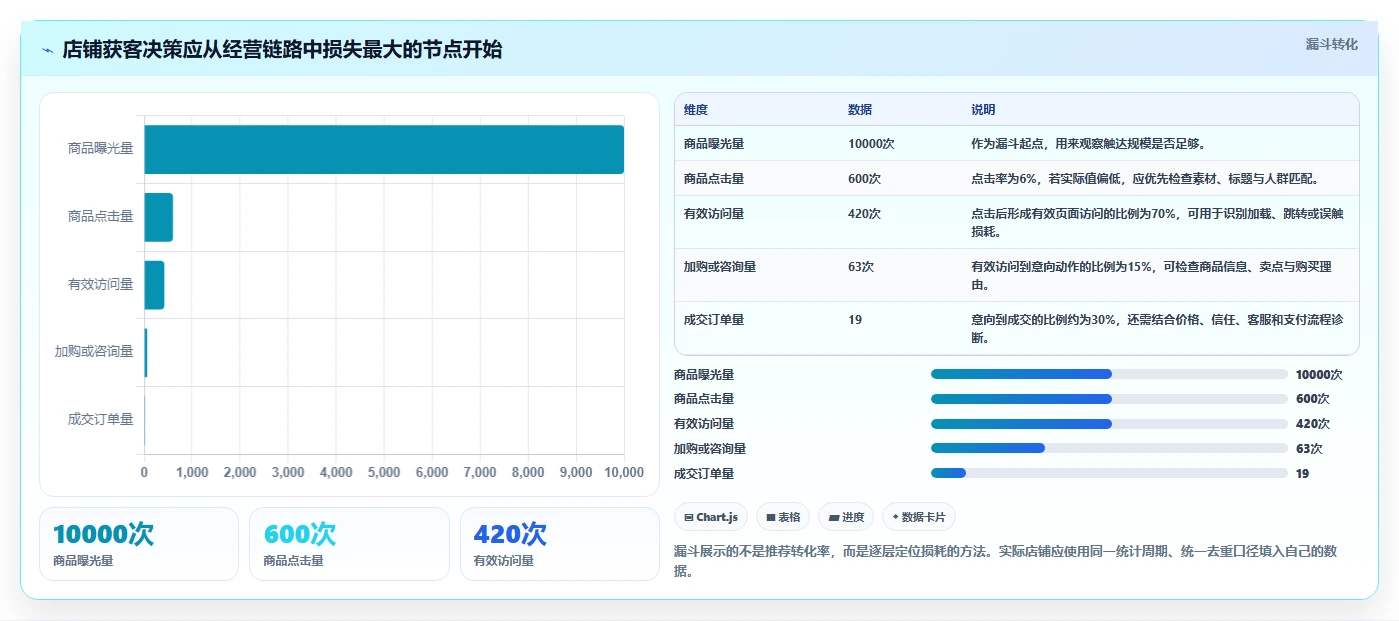Click the 5,000 tick on the x-axis
Viewport: 1399px width, 621px height.
(384, 473)
